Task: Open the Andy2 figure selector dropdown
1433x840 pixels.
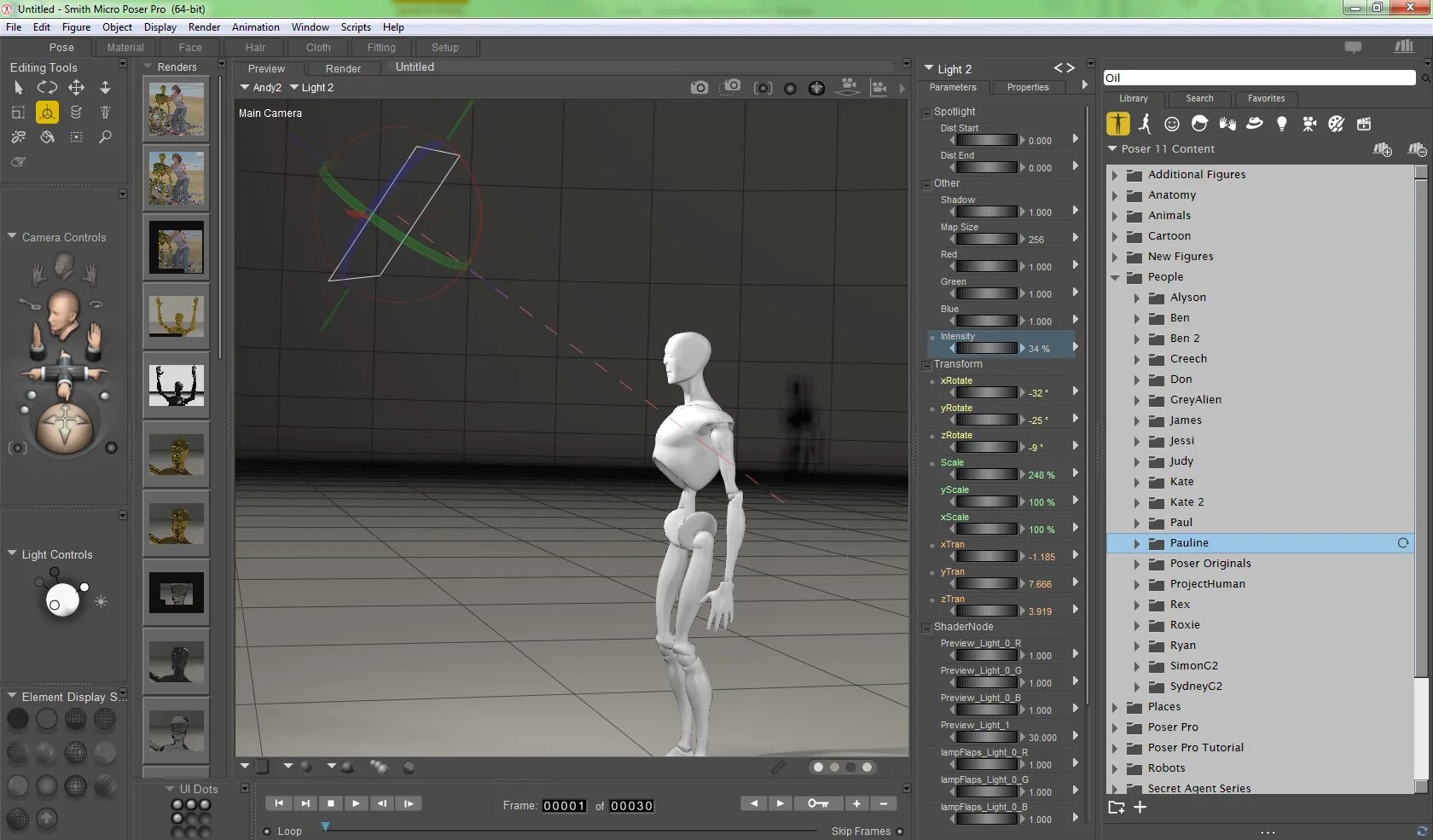Action: pos(261,88)
